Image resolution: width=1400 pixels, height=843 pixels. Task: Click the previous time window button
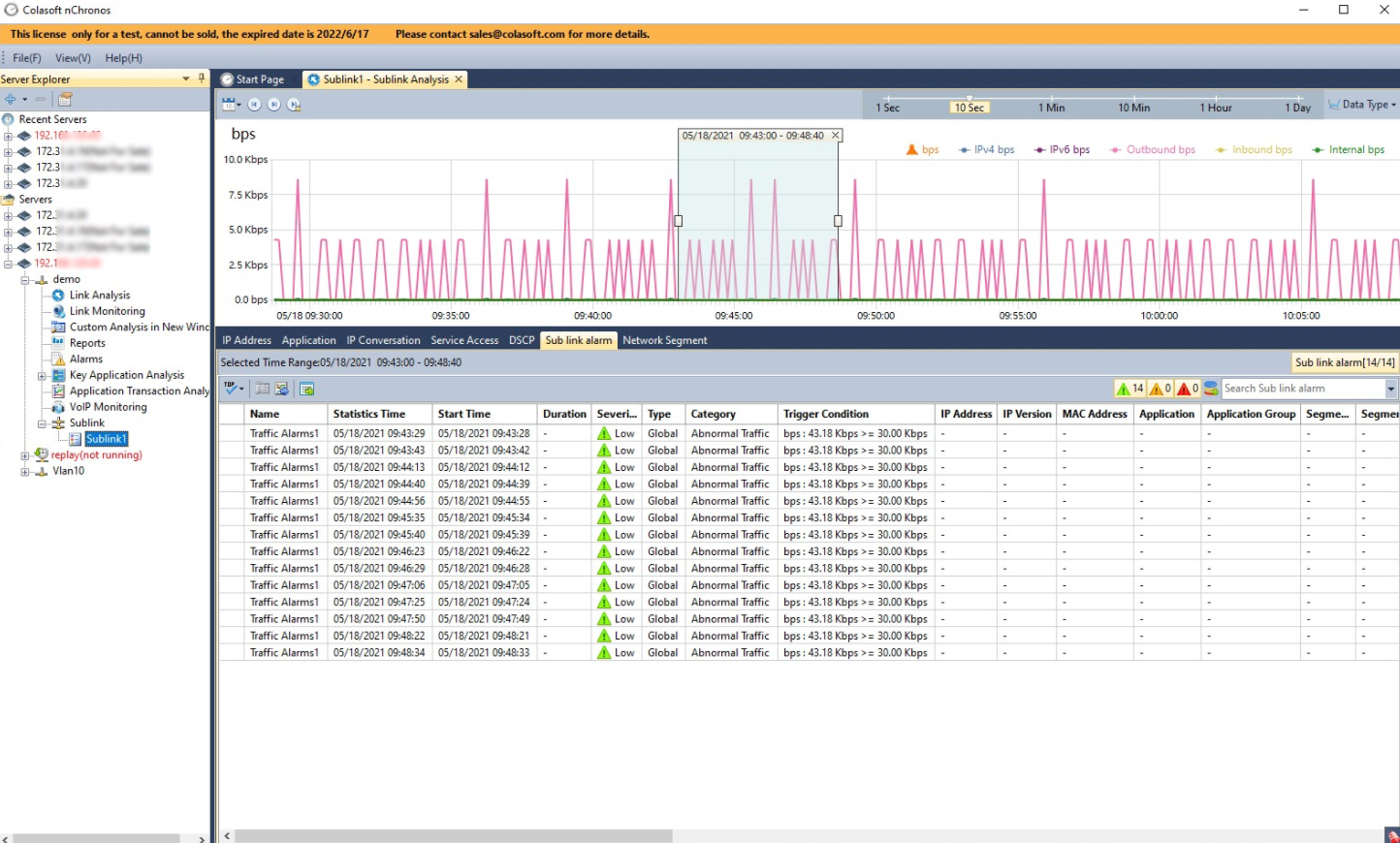(254, 105)
